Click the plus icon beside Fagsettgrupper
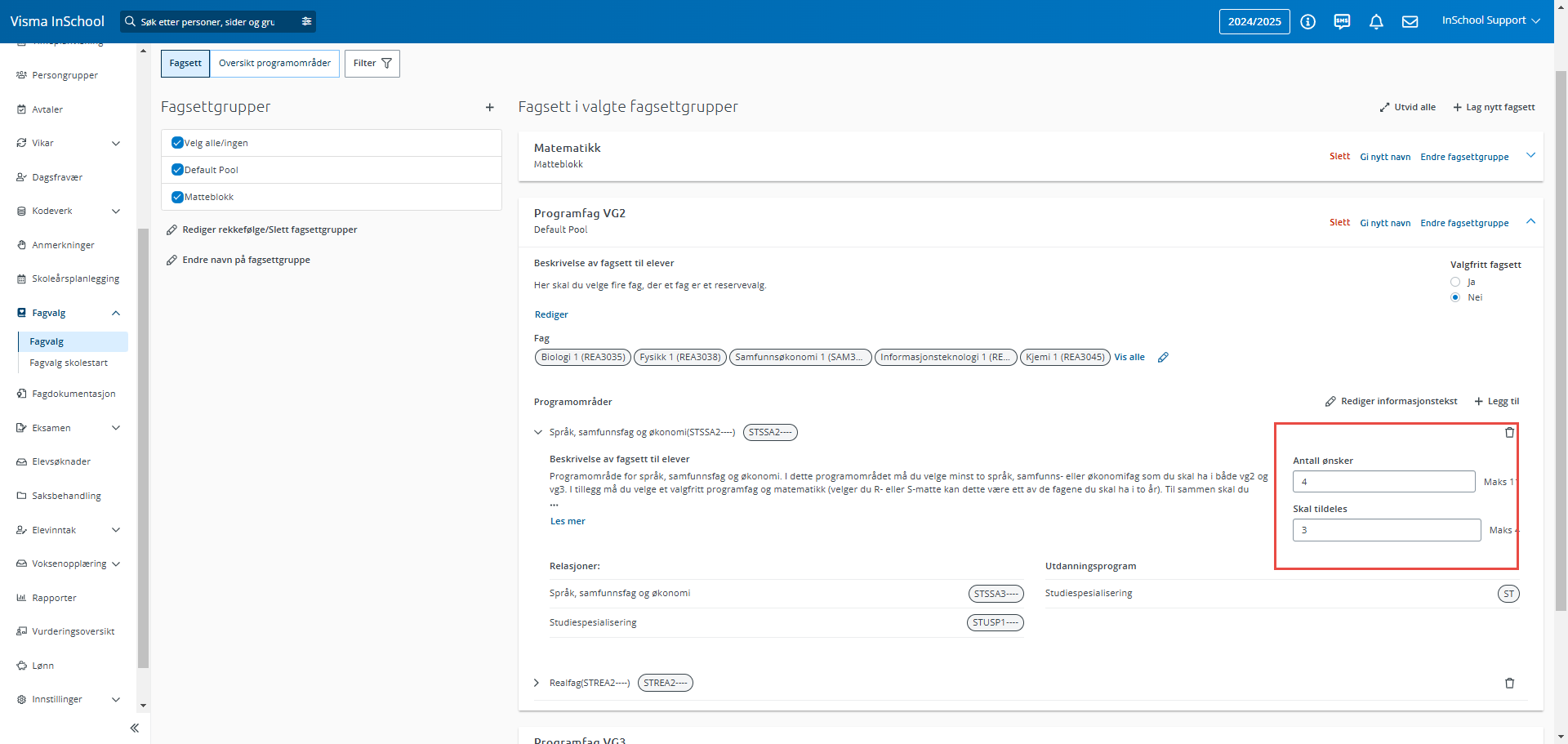The image size is (1568, 744). tap(489, 107)
